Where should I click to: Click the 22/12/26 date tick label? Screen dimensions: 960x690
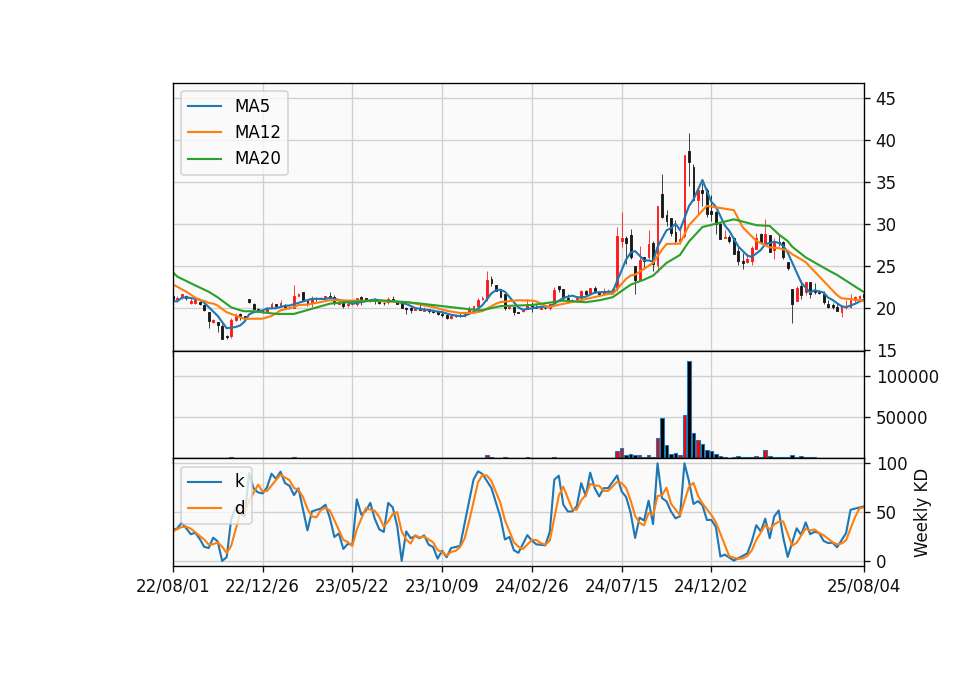pyautogui.click(x=262, y=586)
